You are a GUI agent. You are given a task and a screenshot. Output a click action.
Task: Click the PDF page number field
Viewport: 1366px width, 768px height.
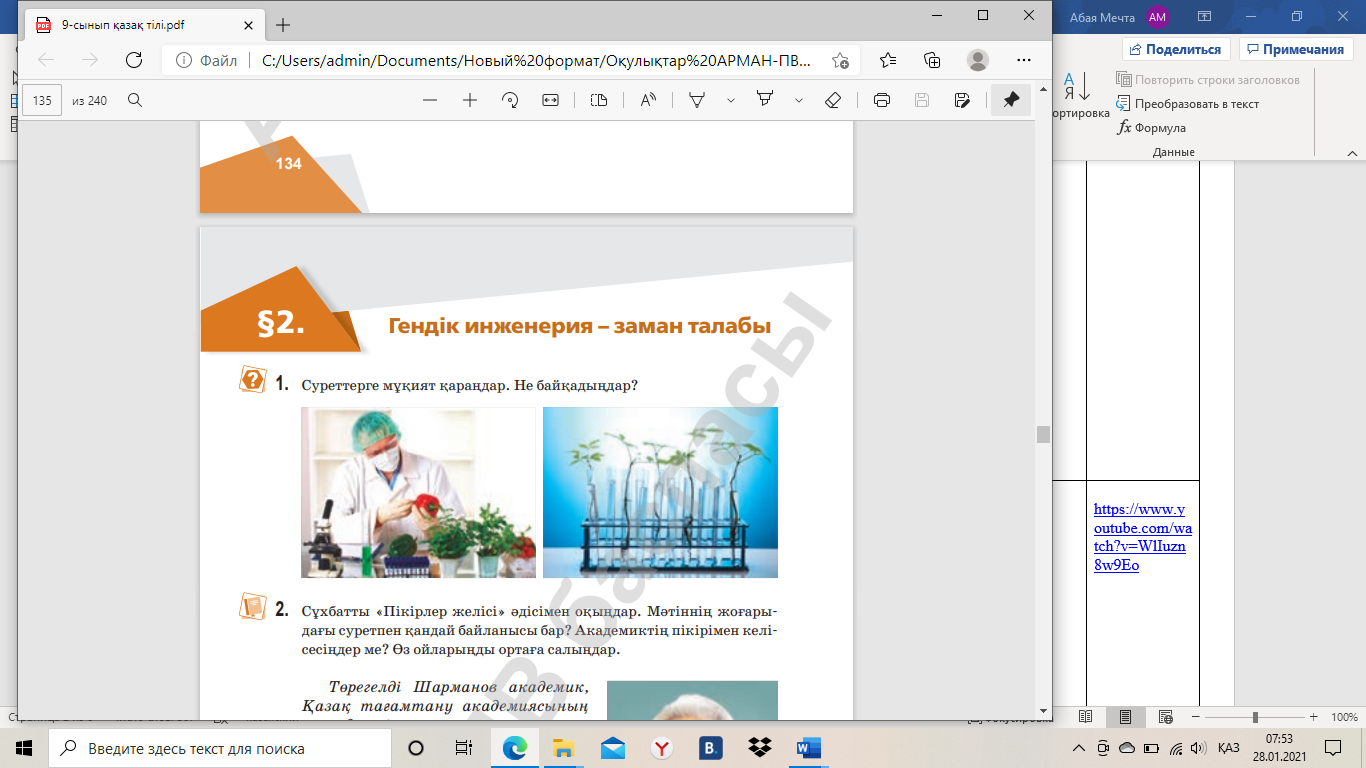coord(42,100)
